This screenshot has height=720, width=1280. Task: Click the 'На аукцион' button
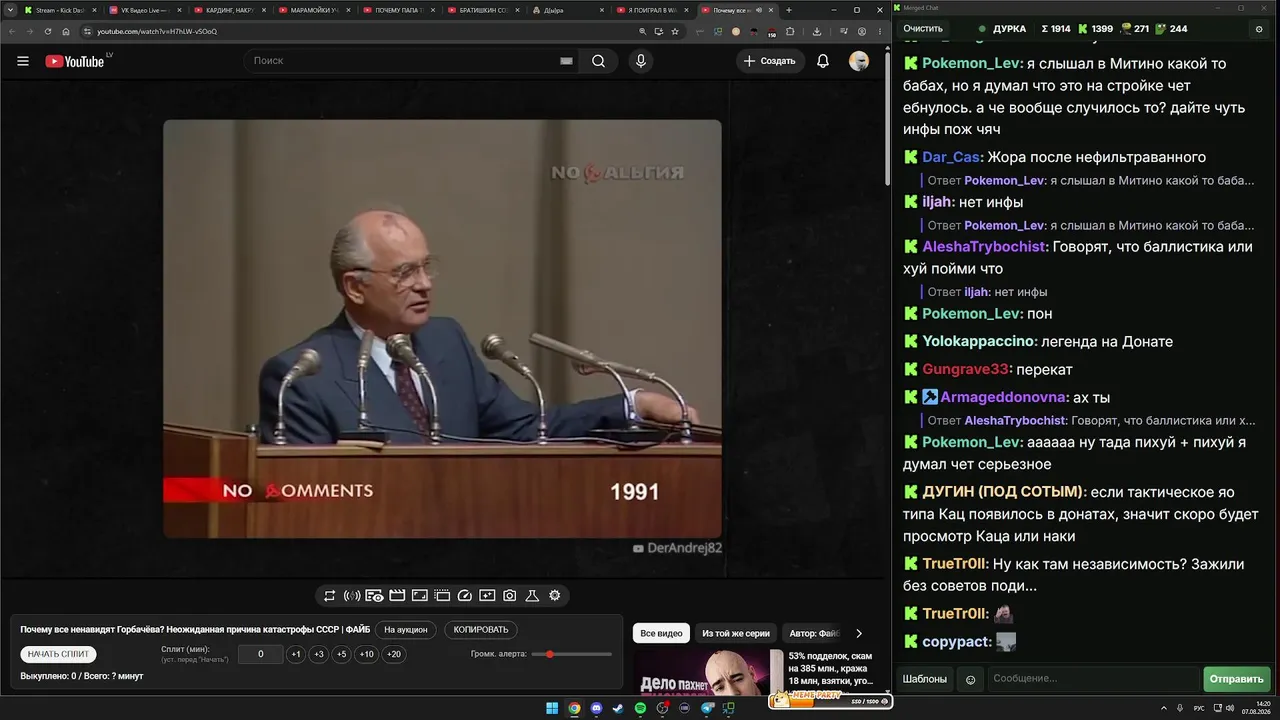click(x=406, y=630)
